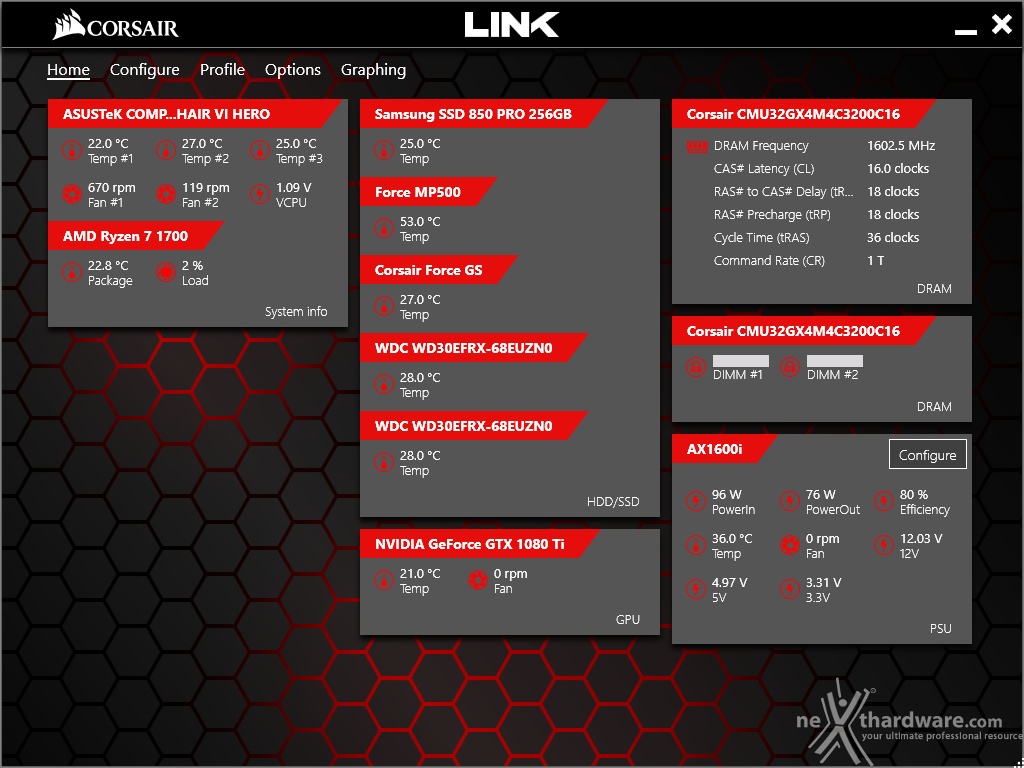Viewport: 1024px width, 768px height.
Task: Click the '119 rpm' Fan #2 reading
Action: click(x=206, y=187)
